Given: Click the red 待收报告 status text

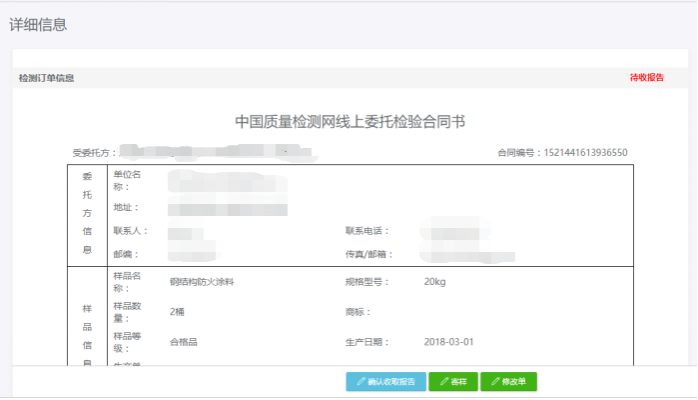Looking at the screenshot, I should tap(647, 77).
